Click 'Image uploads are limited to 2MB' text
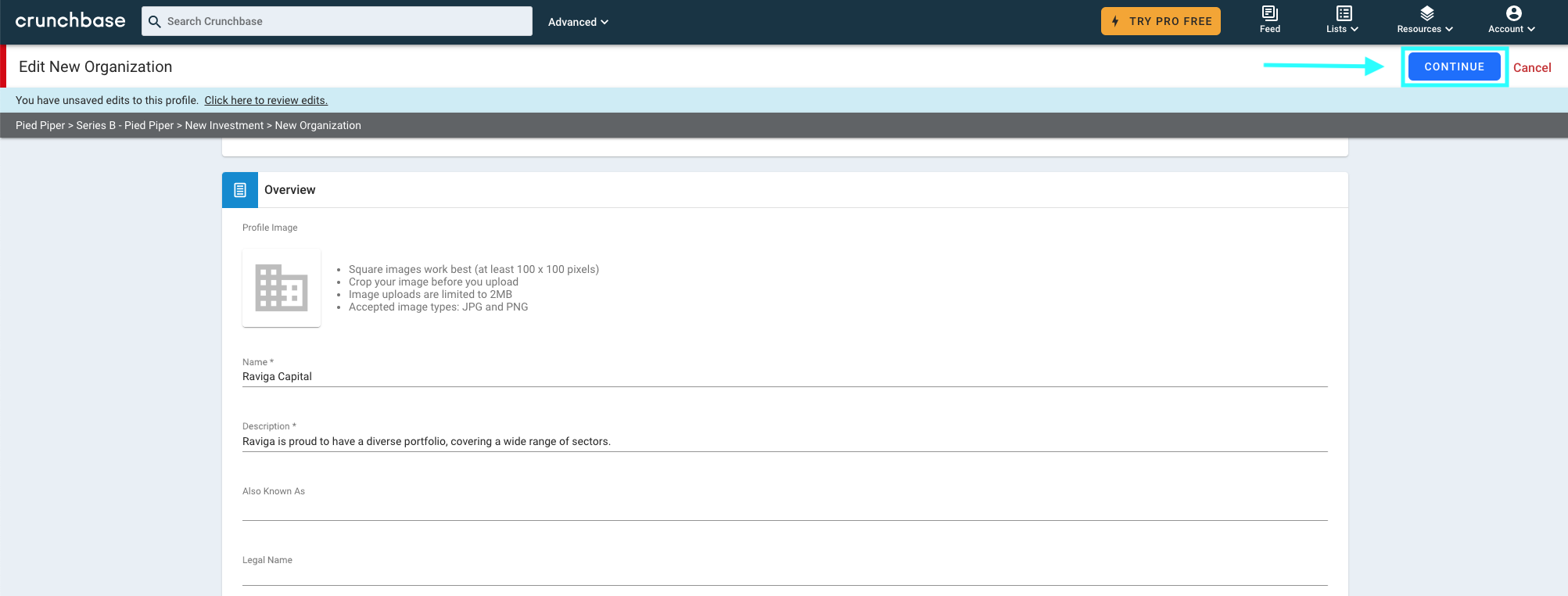 coord(430,294)
